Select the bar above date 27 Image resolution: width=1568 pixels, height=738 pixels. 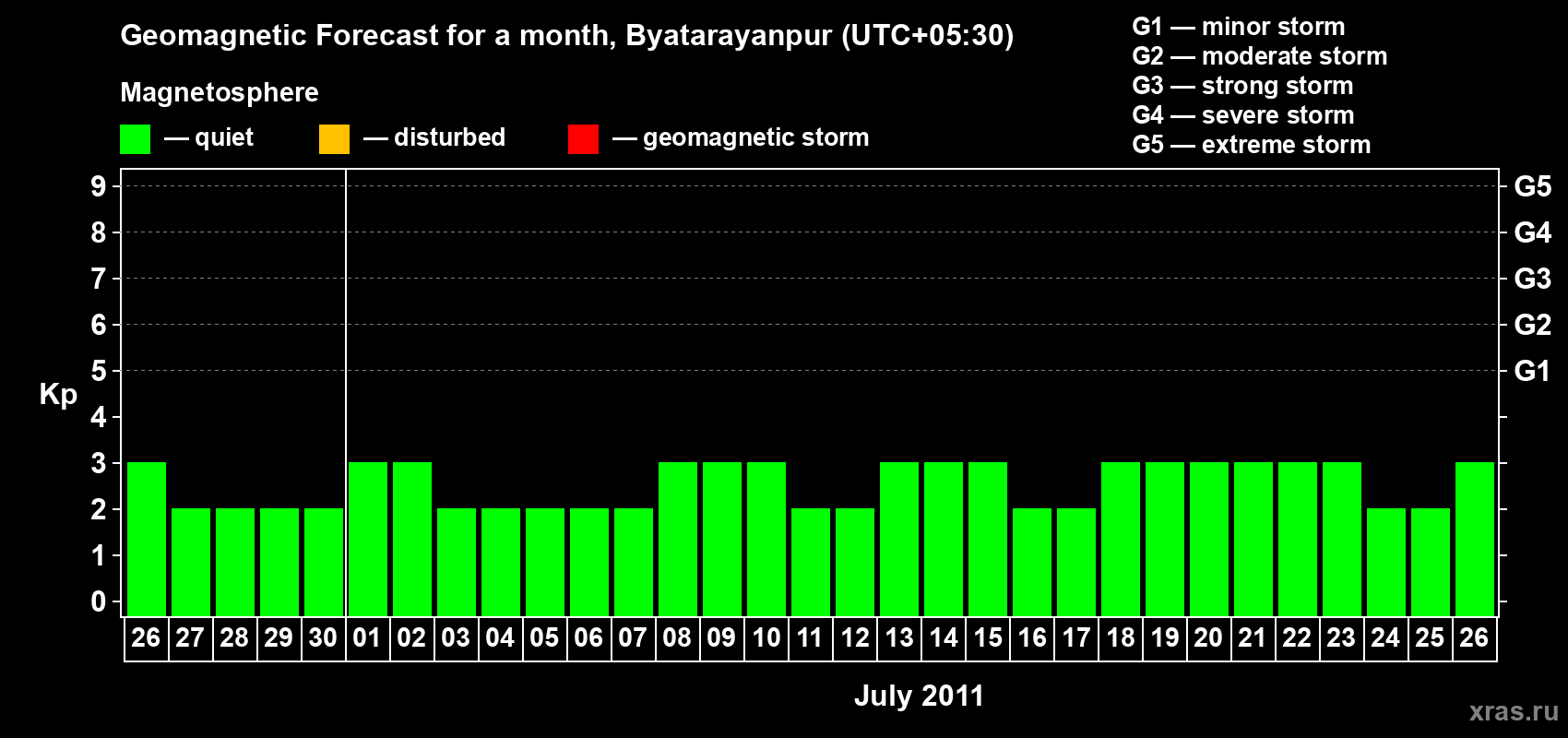(x=191, y=562)
